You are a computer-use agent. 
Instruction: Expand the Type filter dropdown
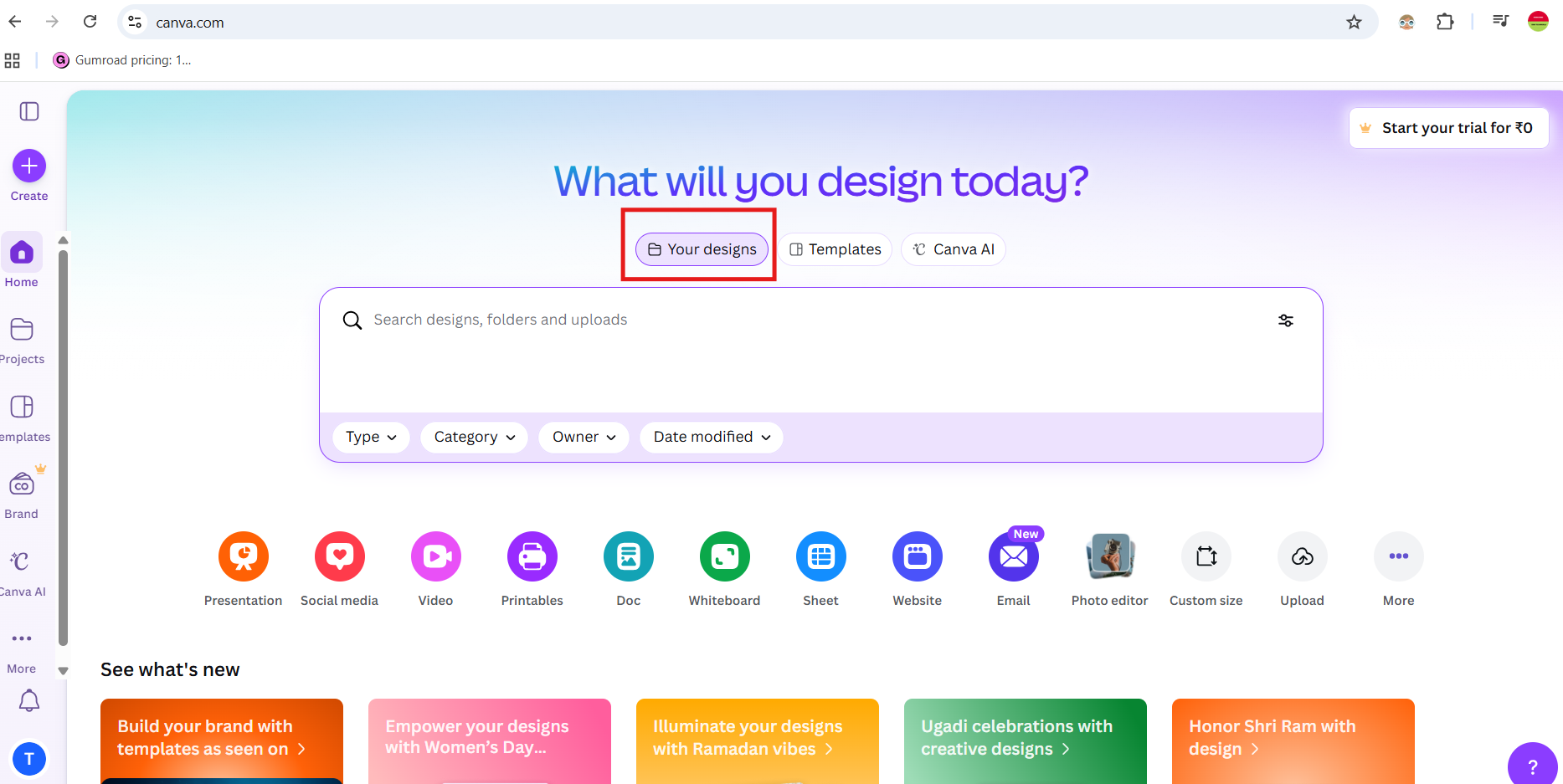point(371,437)
